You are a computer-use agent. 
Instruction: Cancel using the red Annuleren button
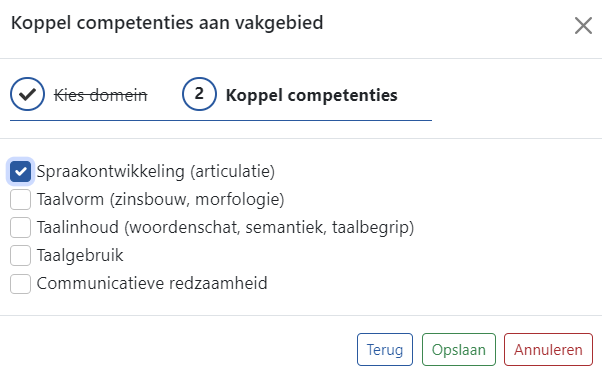(x=548, y=350)
